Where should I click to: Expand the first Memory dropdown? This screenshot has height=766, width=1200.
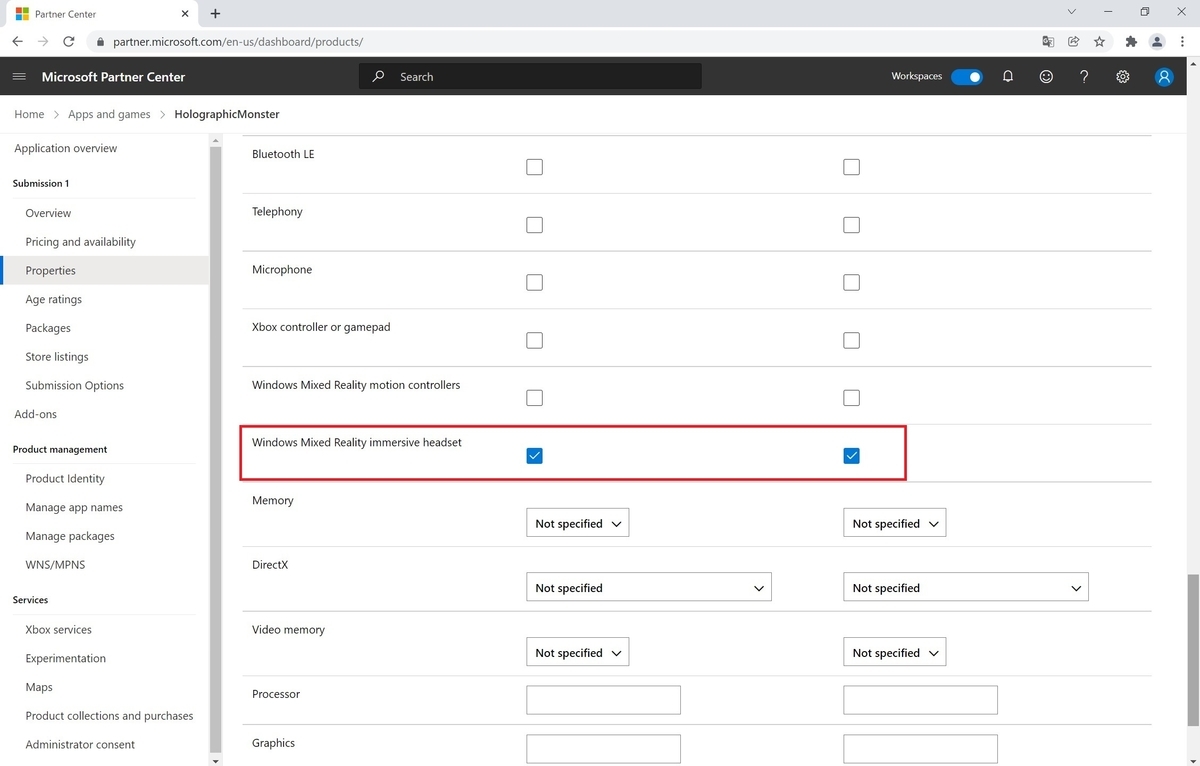coord(578,523)
